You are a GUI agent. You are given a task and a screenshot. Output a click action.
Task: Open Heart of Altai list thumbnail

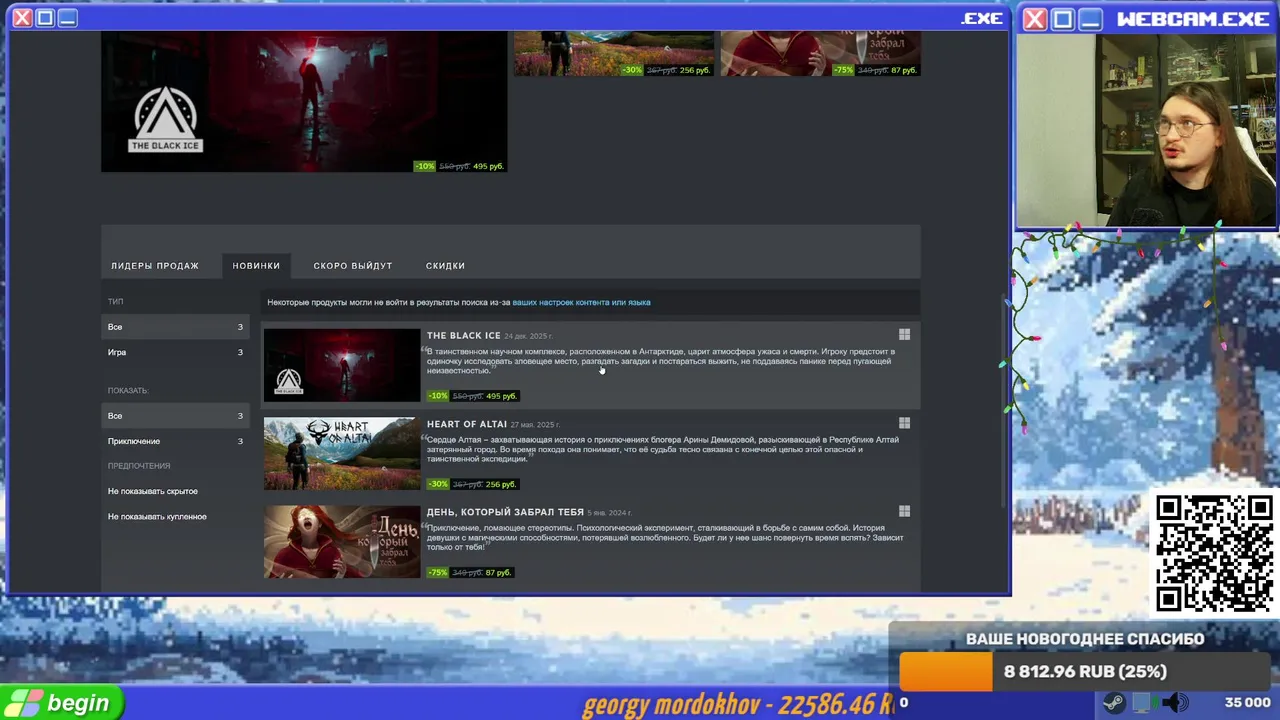(x=342, y=453)
